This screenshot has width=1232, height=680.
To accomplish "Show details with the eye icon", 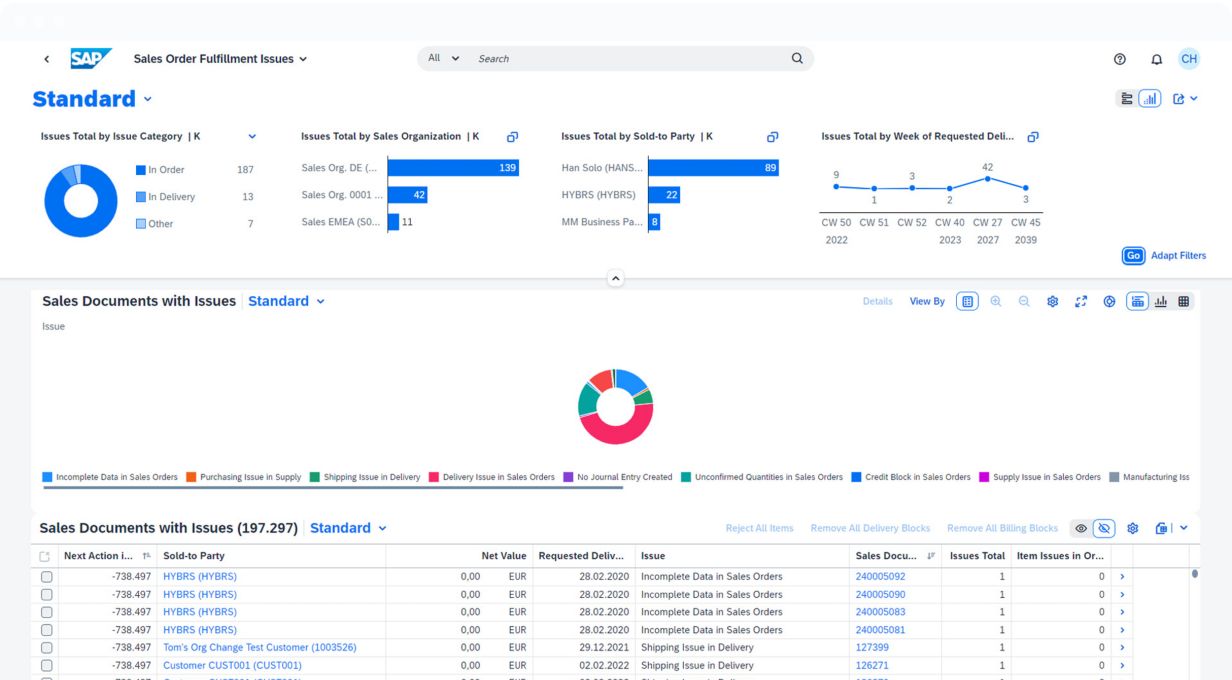I will click(1081, 528).
